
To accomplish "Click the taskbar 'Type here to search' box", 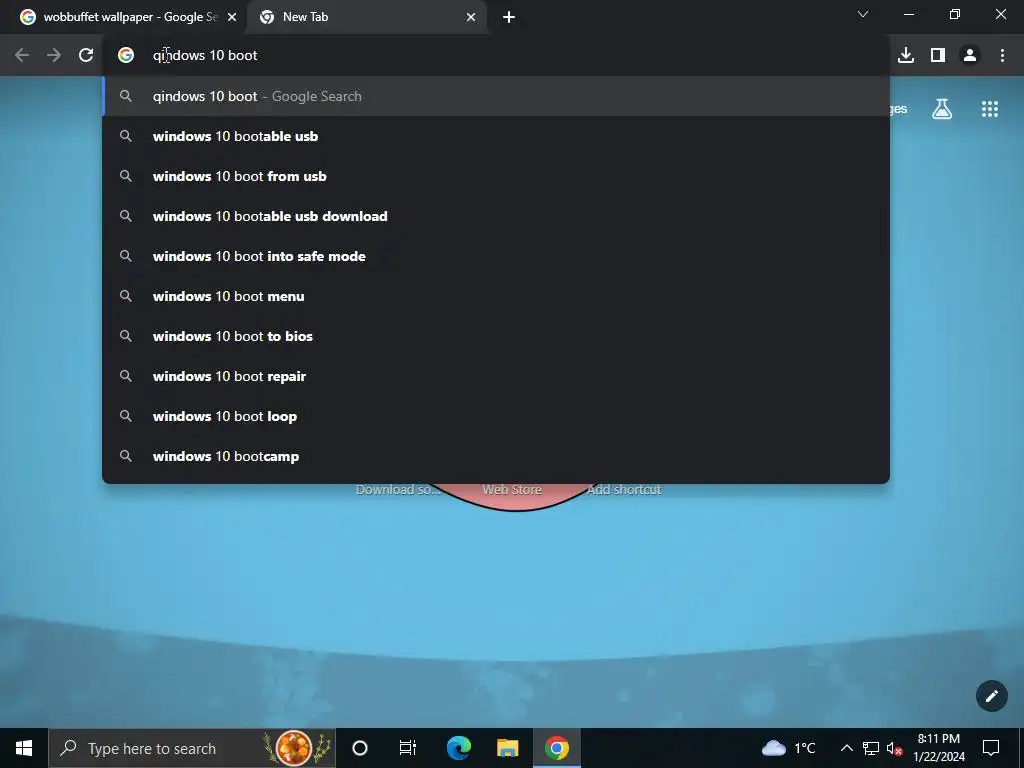I will tap(192, 748).
